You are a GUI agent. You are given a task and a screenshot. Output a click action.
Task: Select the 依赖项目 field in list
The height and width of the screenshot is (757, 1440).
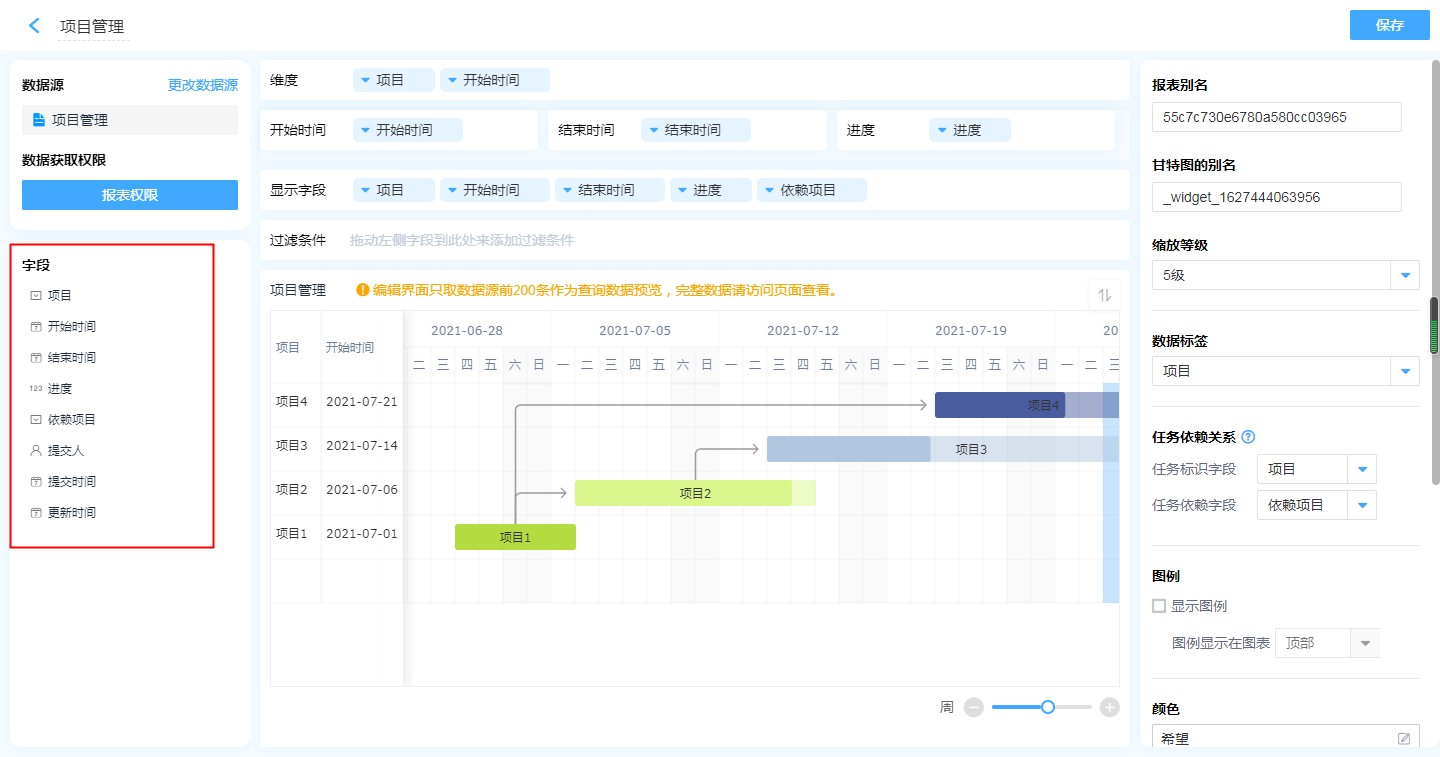pos(72,420)
